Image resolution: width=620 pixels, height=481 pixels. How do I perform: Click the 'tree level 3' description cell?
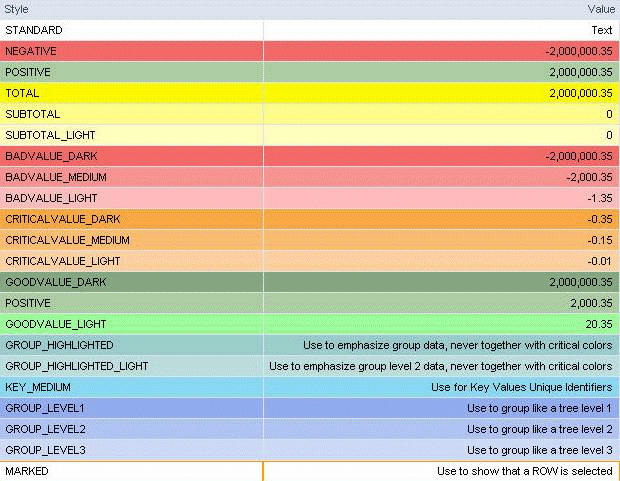pyautogui.click(x=539, y=450)
